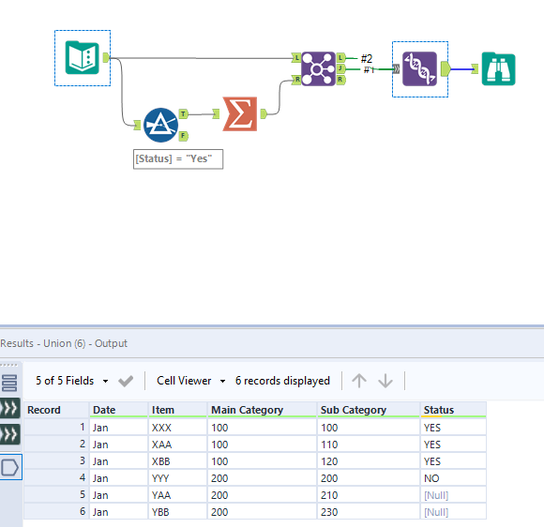544x527 pixels.
Task: Move to next record with down arrow
Action: [x=385, y=381]
